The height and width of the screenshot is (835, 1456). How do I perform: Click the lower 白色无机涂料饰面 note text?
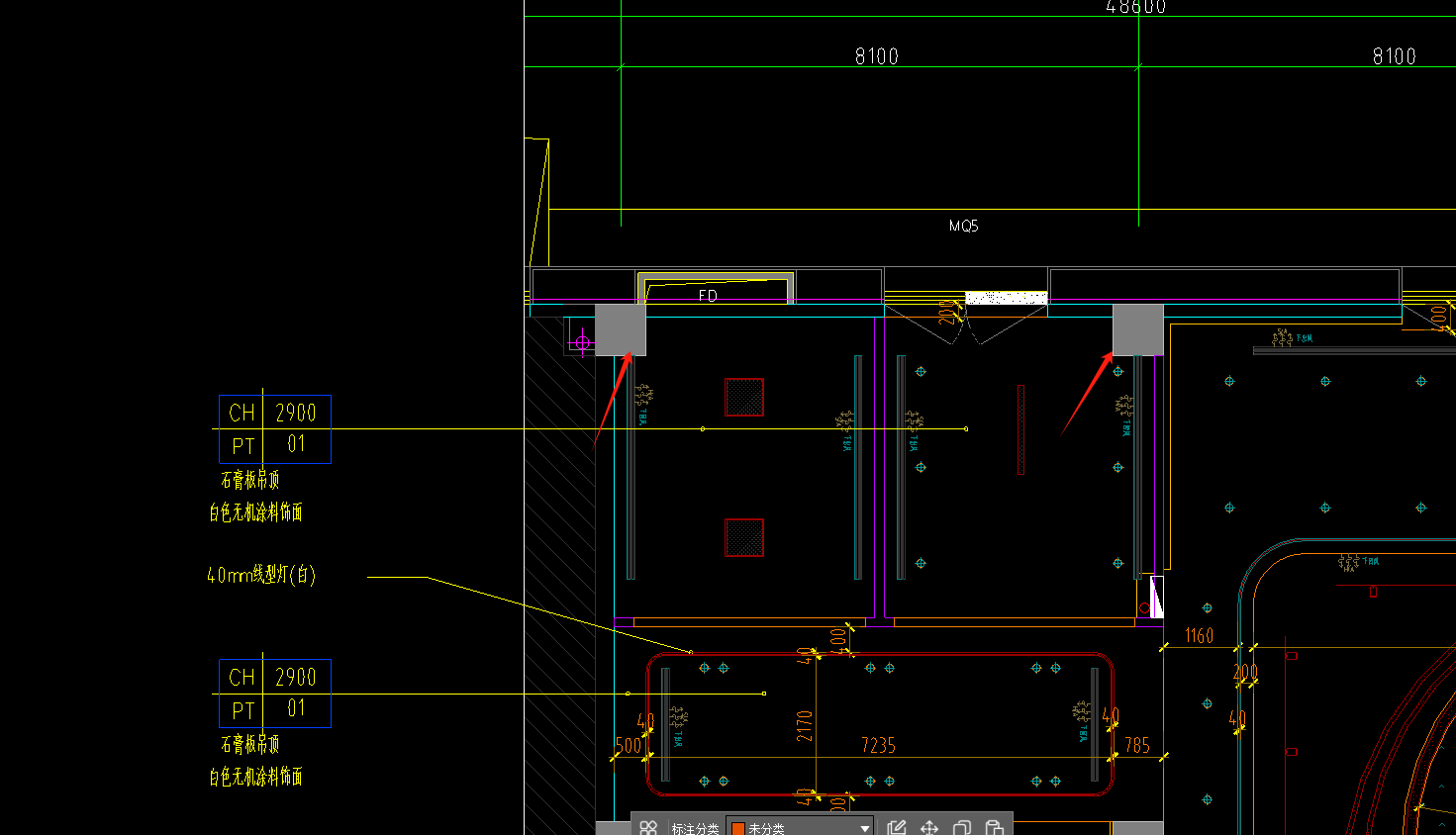pos(255,777)
